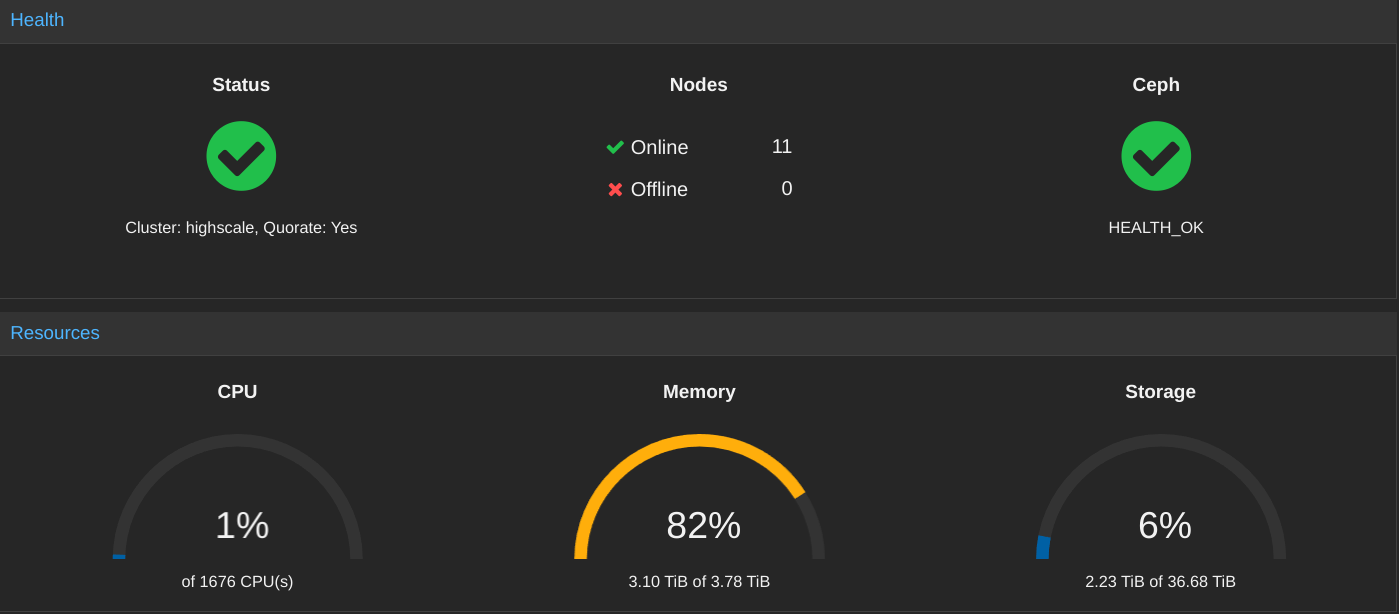
Task: Click the HEALTH_OK status link
Action: [1156, 227]
